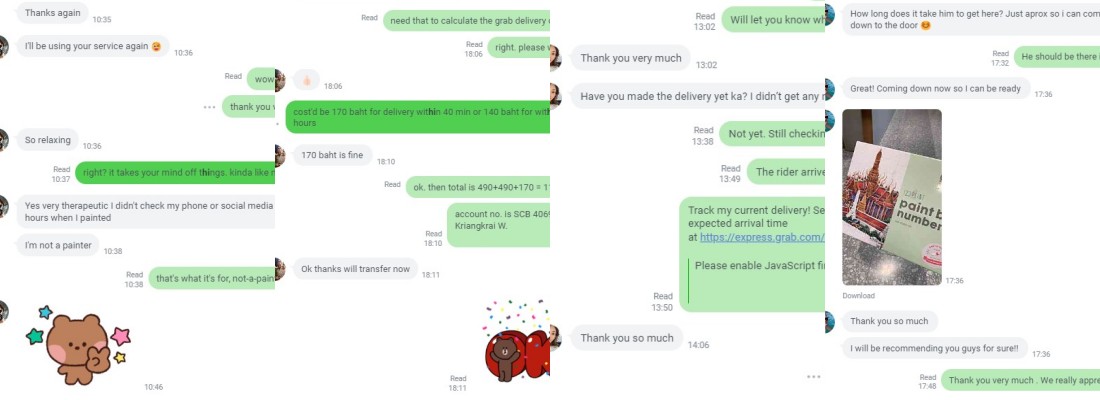The height and width of the screenshot is (400, 1100).
Task: Click the "account no. is SCB" message bubble
Action: click(x=498, y=225)
